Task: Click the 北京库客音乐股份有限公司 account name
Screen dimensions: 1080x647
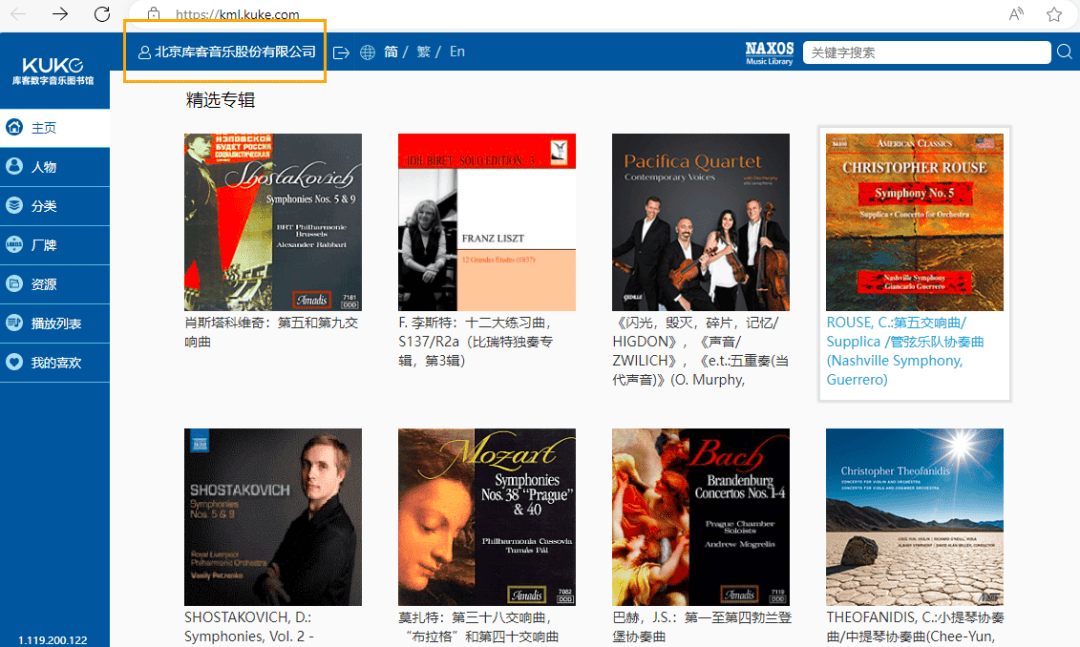Action: coord(234,52)
